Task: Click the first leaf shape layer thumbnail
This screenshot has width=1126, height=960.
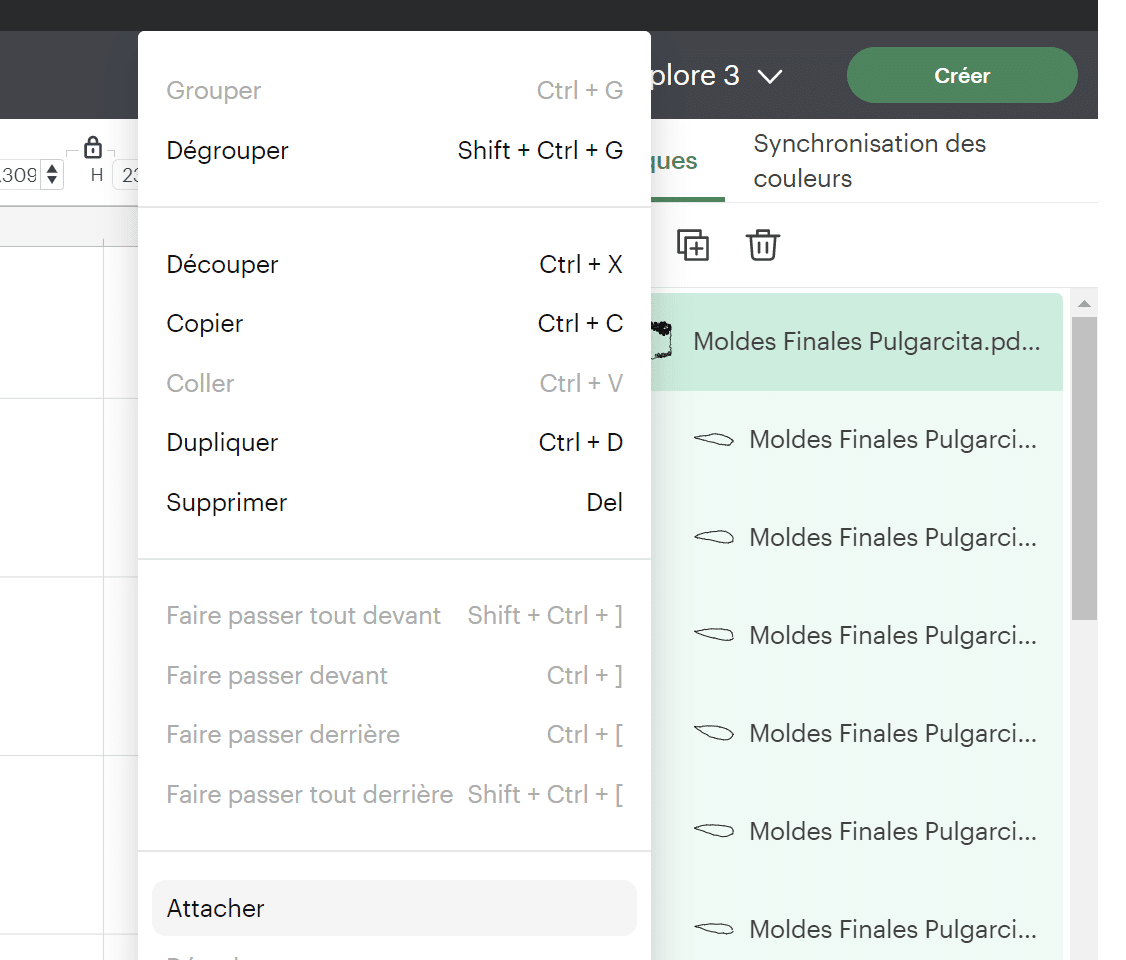Action: click(714, 439)
